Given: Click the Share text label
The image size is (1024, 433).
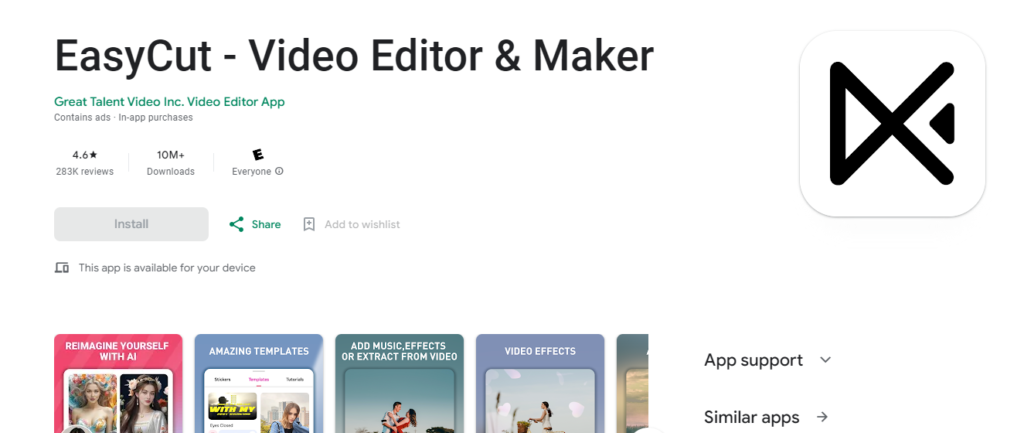Looking at the screenshot, I should pos(266,224).
